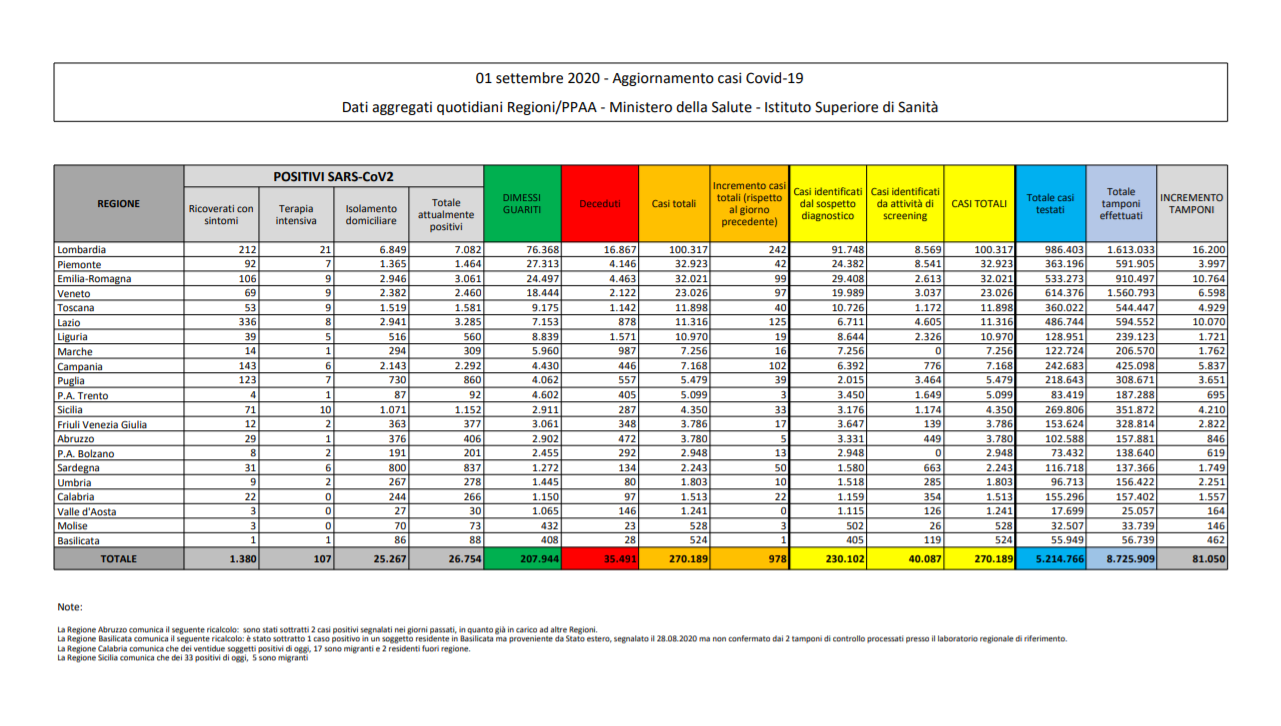Click the Terapia intensiva column header
This screenshot has height=726, width=1281.
pos(295,214)
